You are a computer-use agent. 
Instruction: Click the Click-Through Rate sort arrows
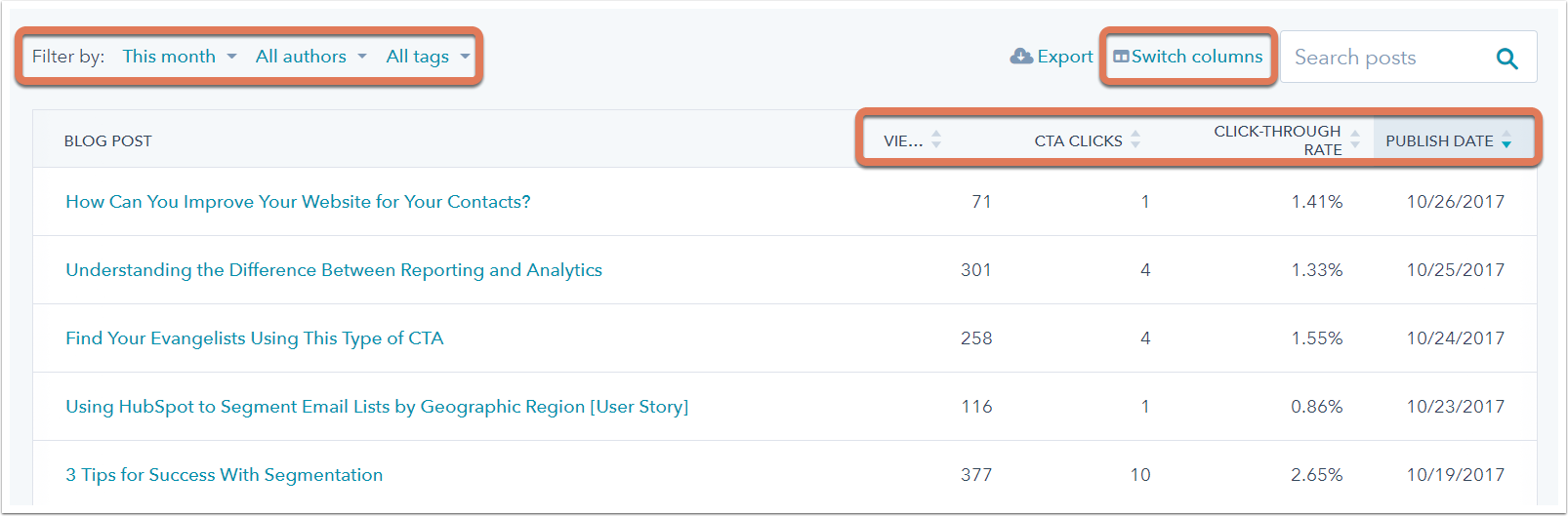(x=1355, y=139)
